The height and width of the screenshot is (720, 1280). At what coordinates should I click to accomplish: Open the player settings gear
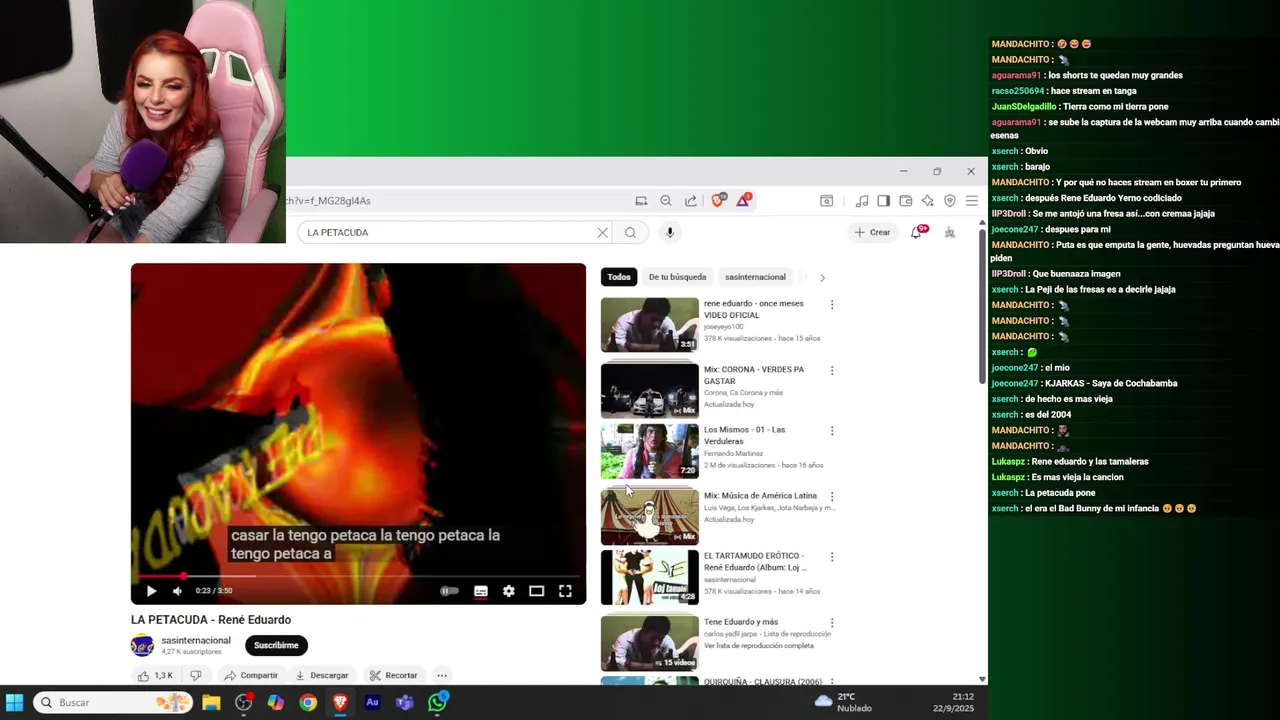tap(509, 591)
